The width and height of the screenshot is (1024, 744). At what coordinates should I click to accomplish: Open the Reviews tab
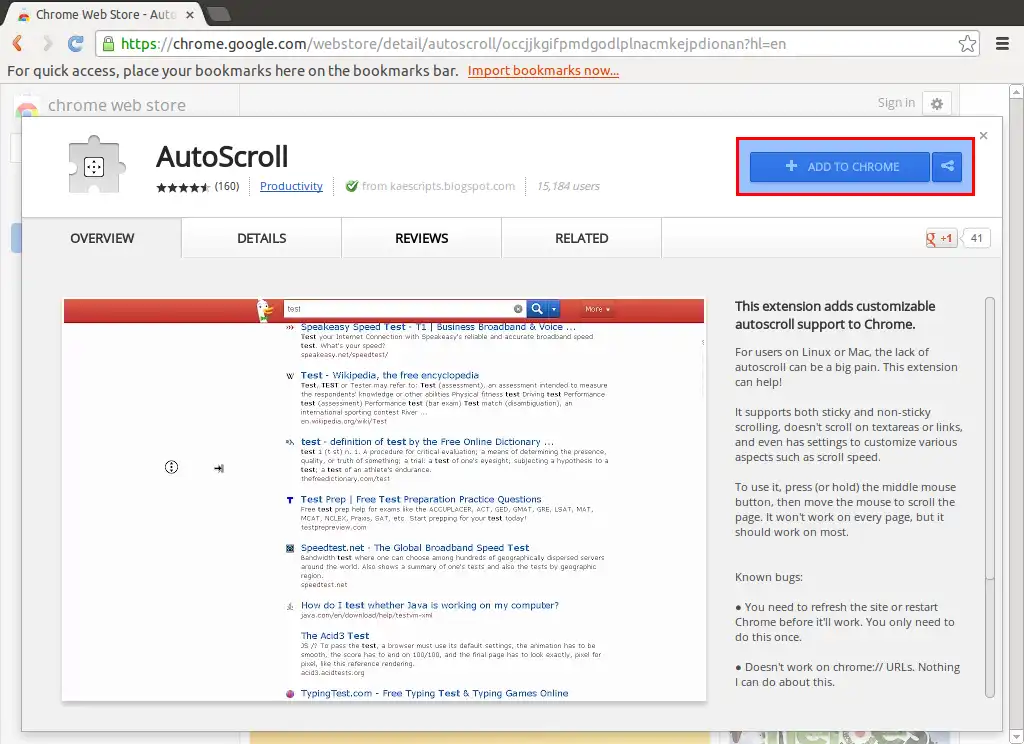[x=421, y=238]
